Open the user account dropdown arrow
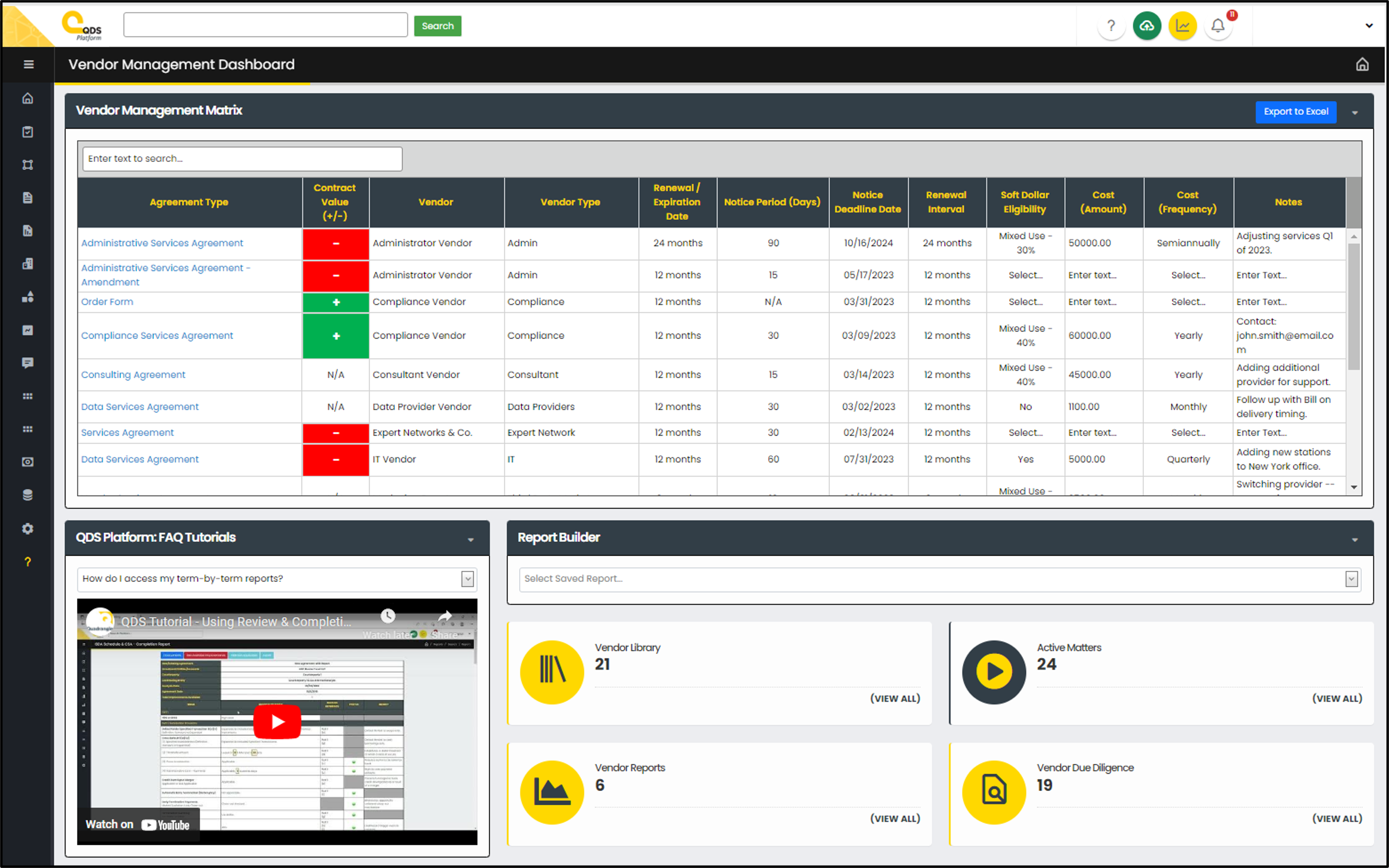This screenshot has height=868, width=1389. pyautogui.click(x=1369, y=26)
